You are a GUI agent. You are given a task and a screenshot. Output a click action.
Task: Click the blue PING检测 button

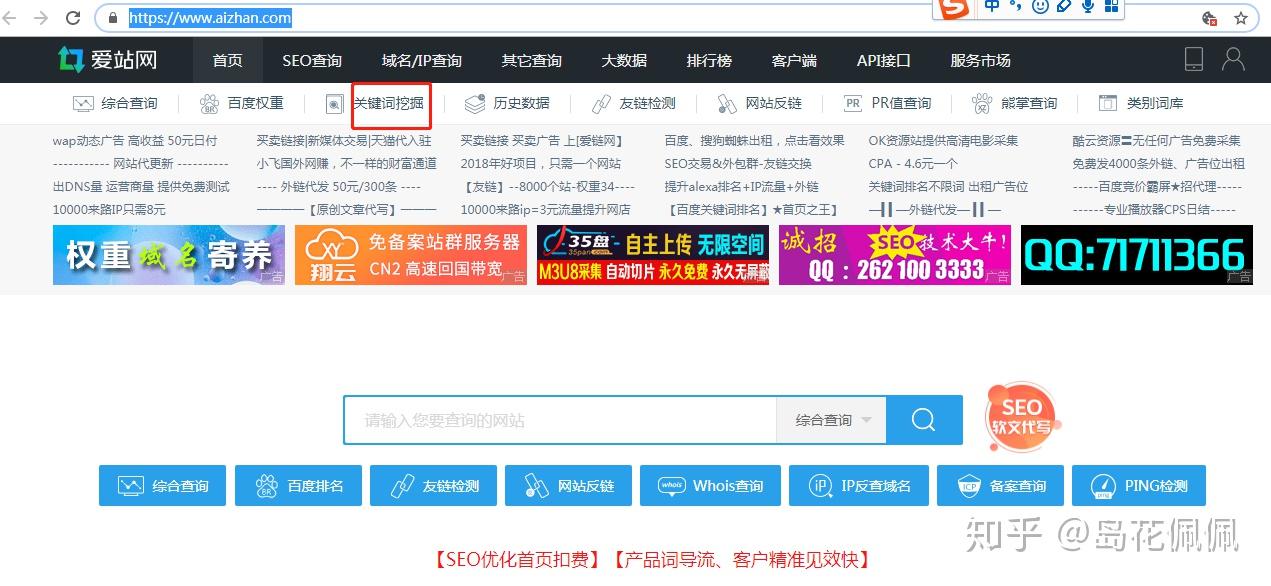pyautogui.click(x=1139, y=486)
